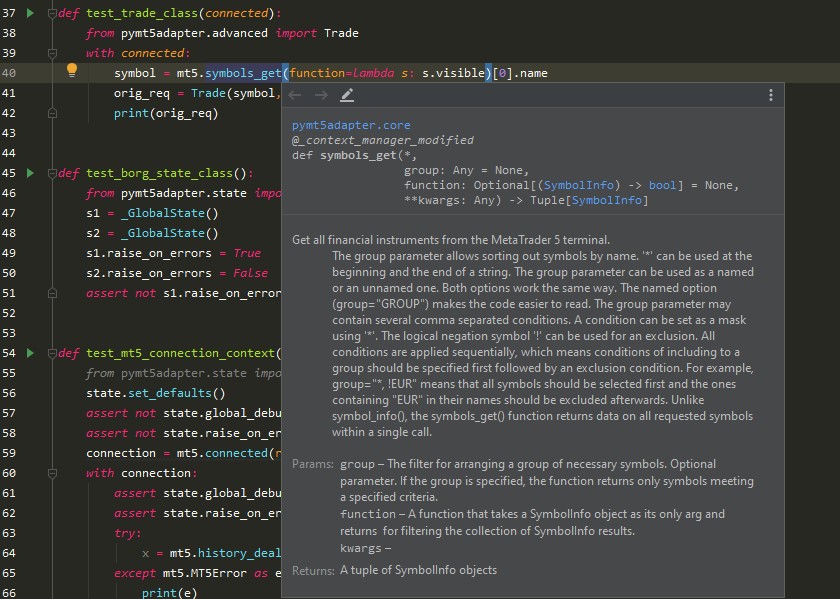
Task: Collapse the test_trade_class function definition
Action: point(53,14)
